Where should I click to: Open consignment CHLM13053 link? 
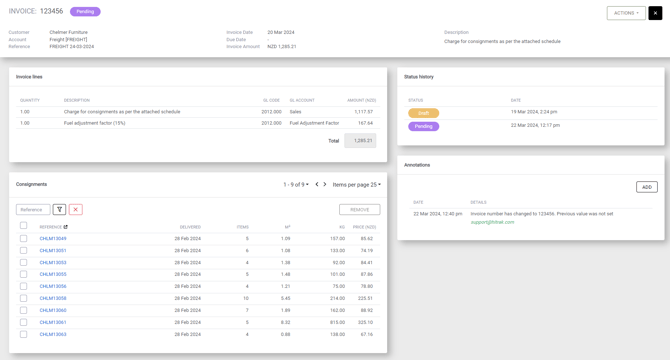point(53,262)
